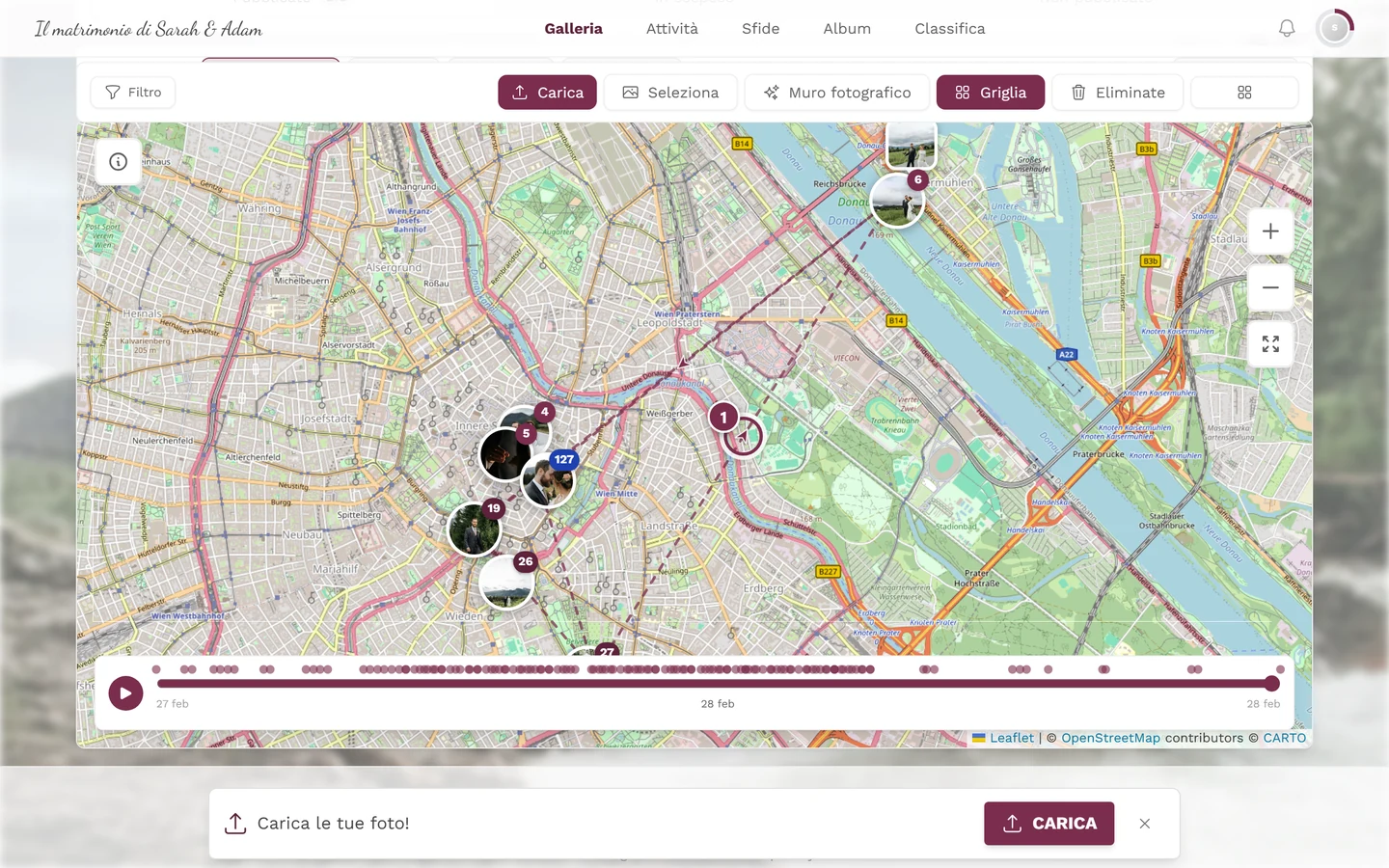
Task: Play the timeline animation
Action: click(x=125, y=692)
